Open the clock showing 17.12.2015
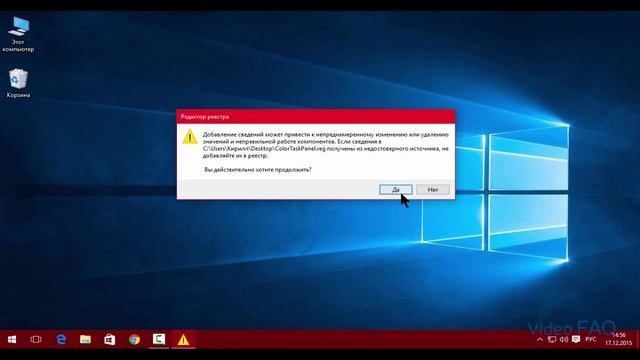The image size is (640, 360). [x=618, y=340]
